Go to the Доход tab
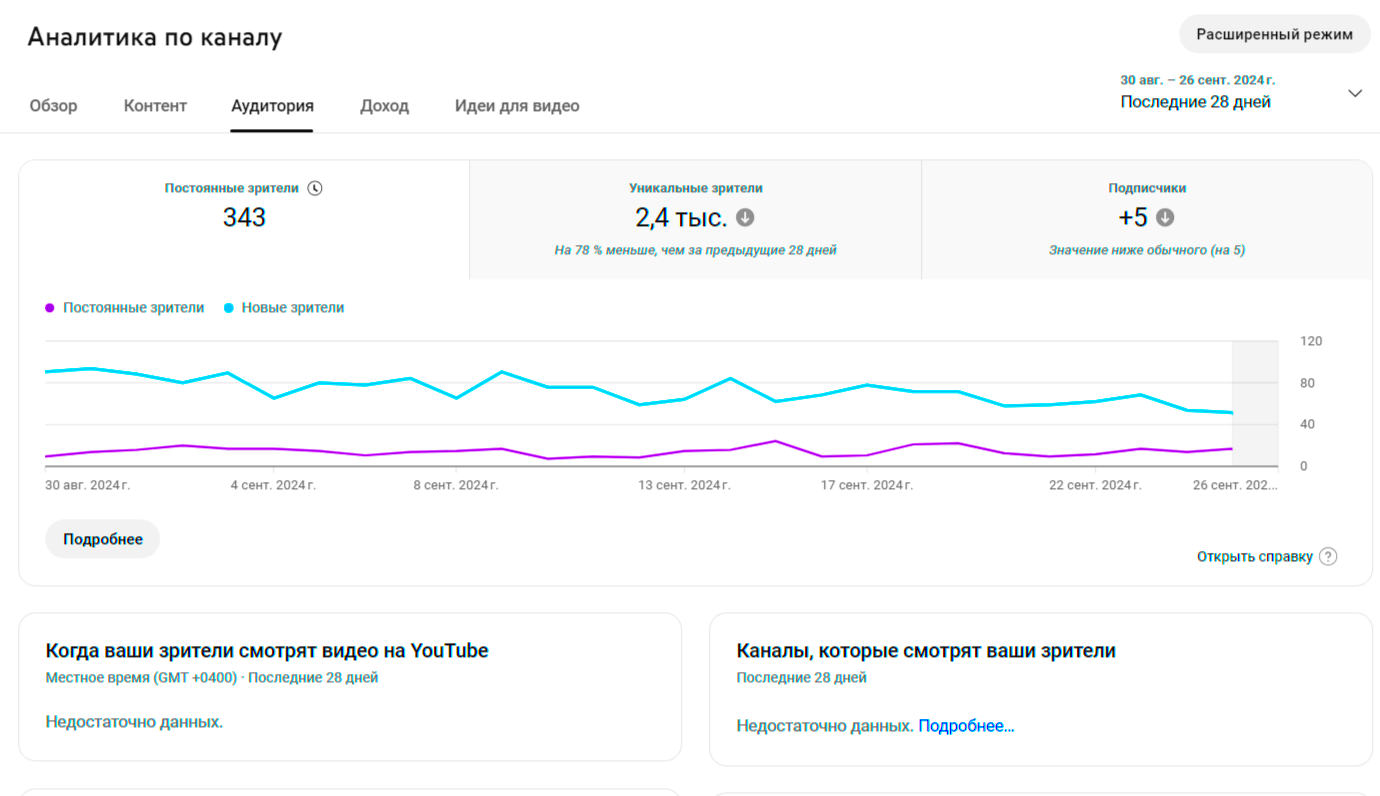The height and width of the screenshot is (796, 1380). point(384,106)
